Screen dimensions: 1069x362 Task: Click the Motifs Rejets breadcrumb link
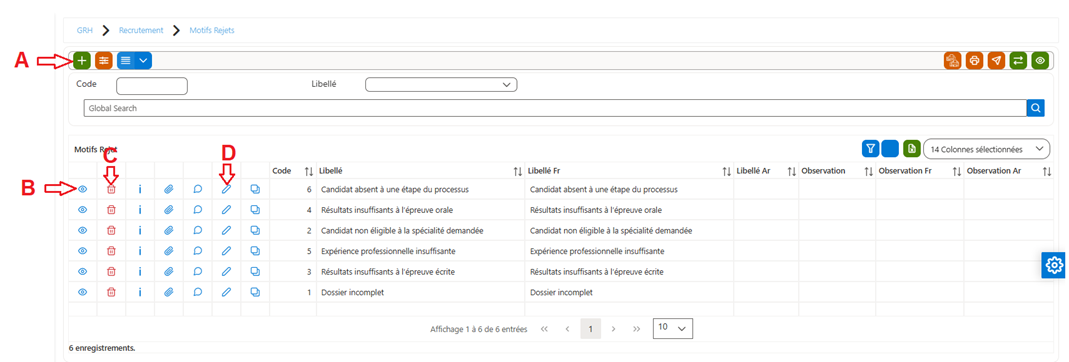point(213,31)
